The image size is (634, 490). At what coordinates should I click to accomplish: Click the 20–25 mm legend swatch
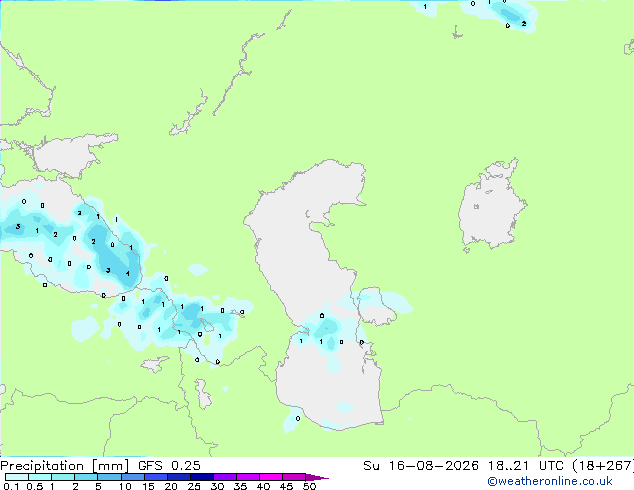179,477
